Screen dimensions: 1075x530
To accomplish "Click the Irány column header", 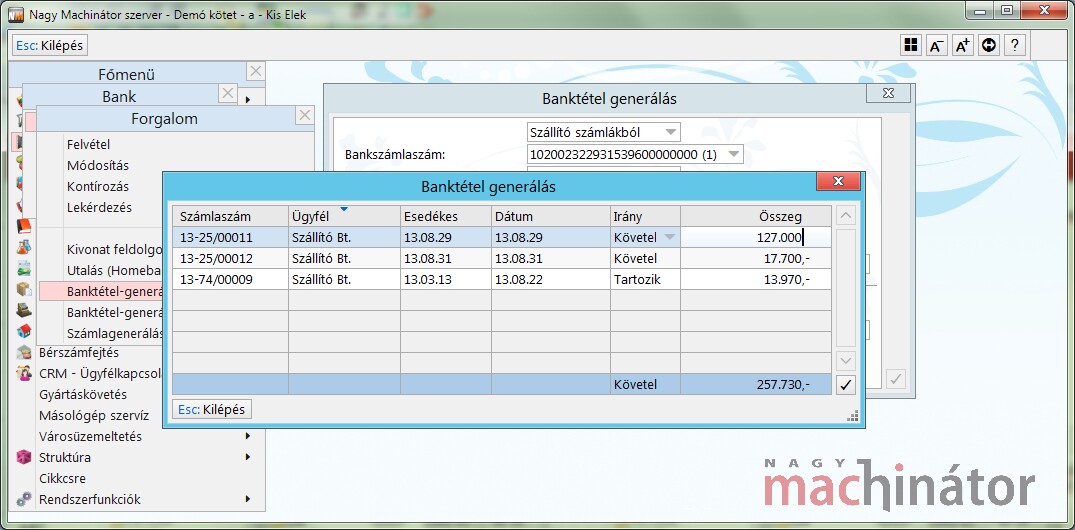I will [645, 216].
